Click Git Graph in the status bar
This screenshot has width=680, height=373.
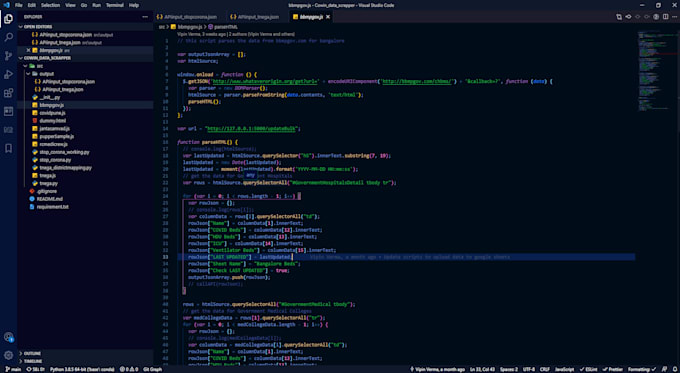153,370
